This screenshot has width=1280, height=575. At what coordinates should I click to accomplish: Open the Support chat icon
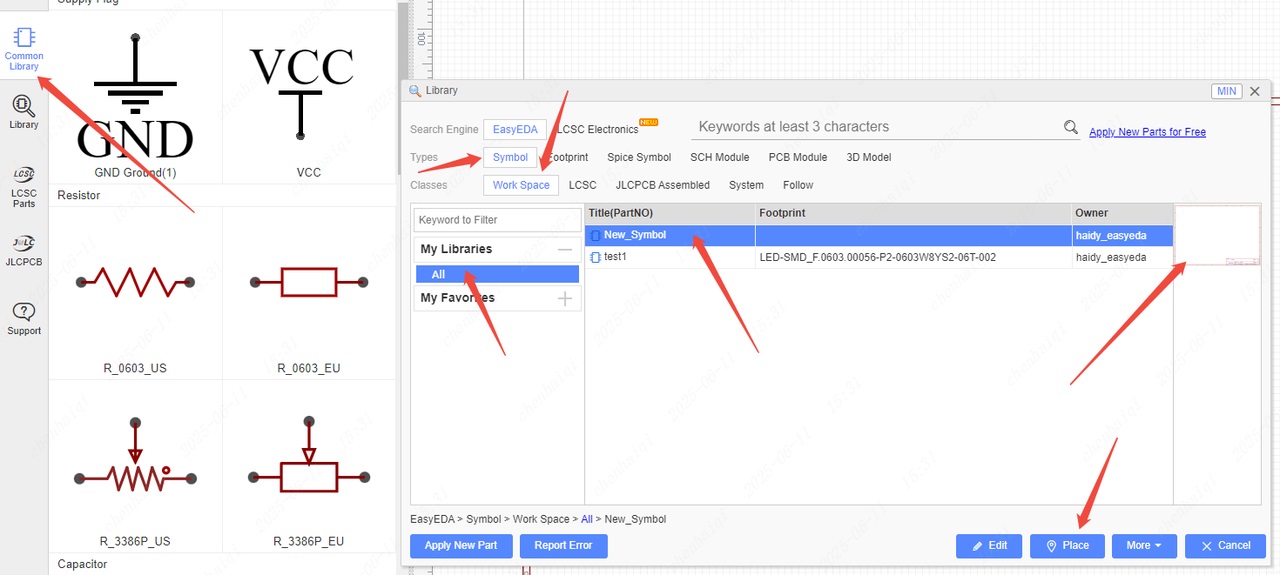[x=24, y=318]
